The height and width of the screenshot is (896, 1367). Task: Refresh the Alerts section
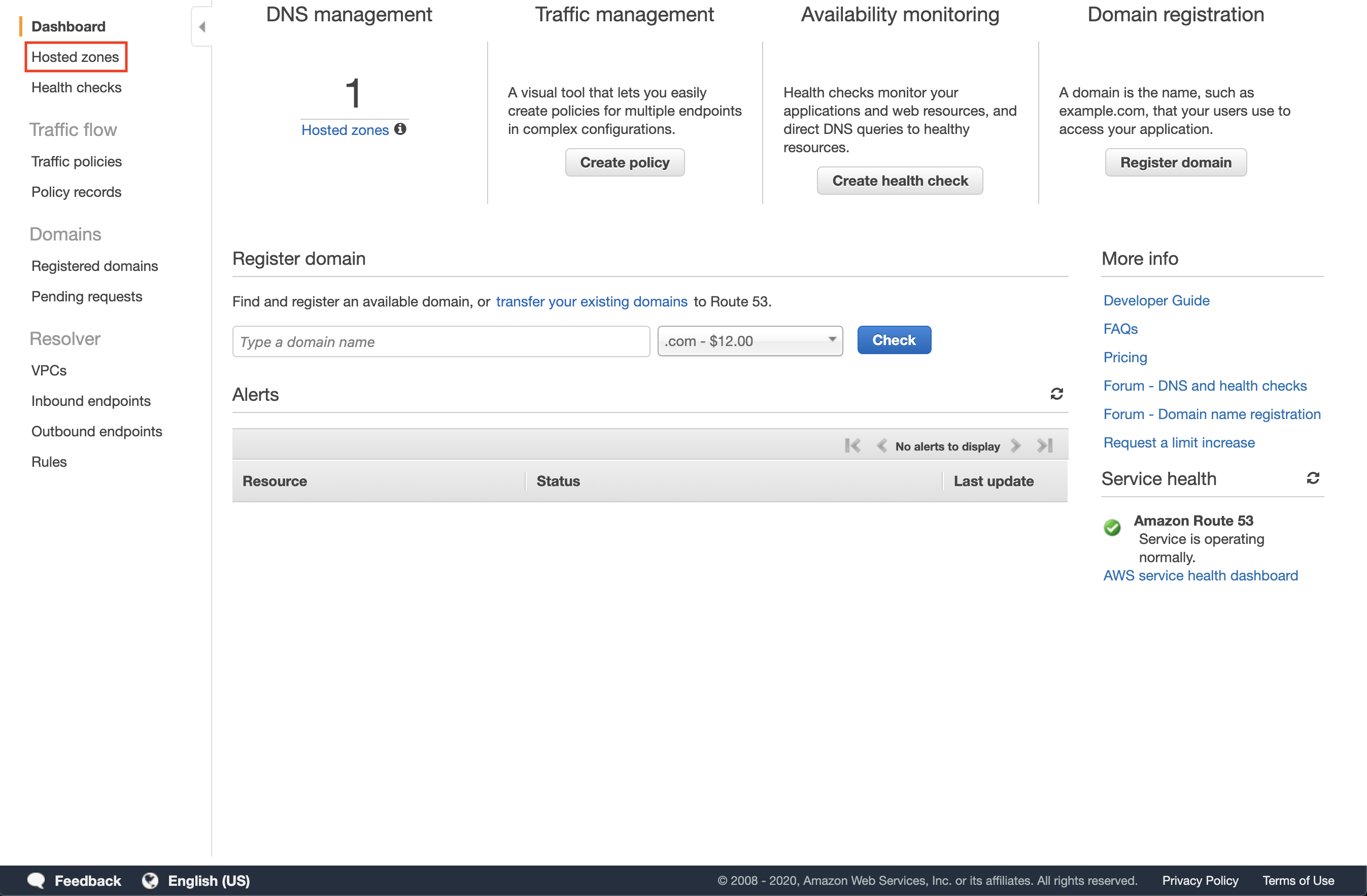click(1056, 394)
